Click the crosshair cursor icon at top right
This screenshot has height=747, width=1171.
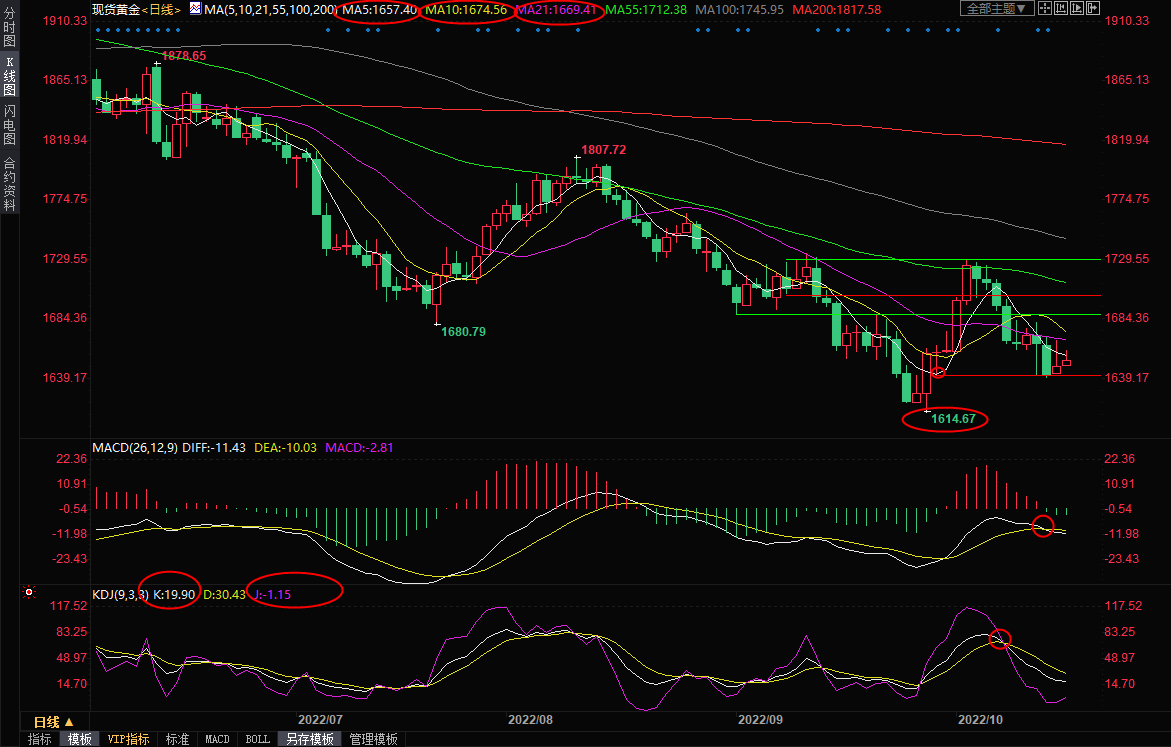point(1045,8)
